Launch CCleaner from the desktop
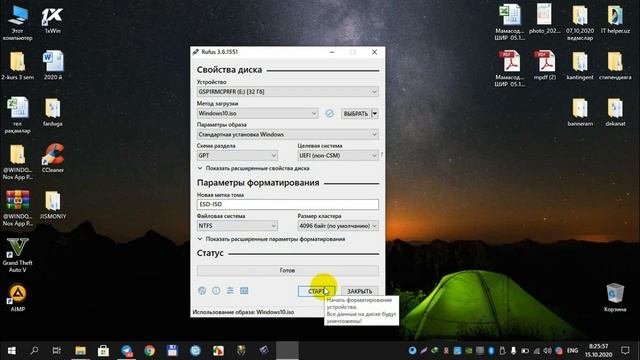 click(x=53, y=158)
